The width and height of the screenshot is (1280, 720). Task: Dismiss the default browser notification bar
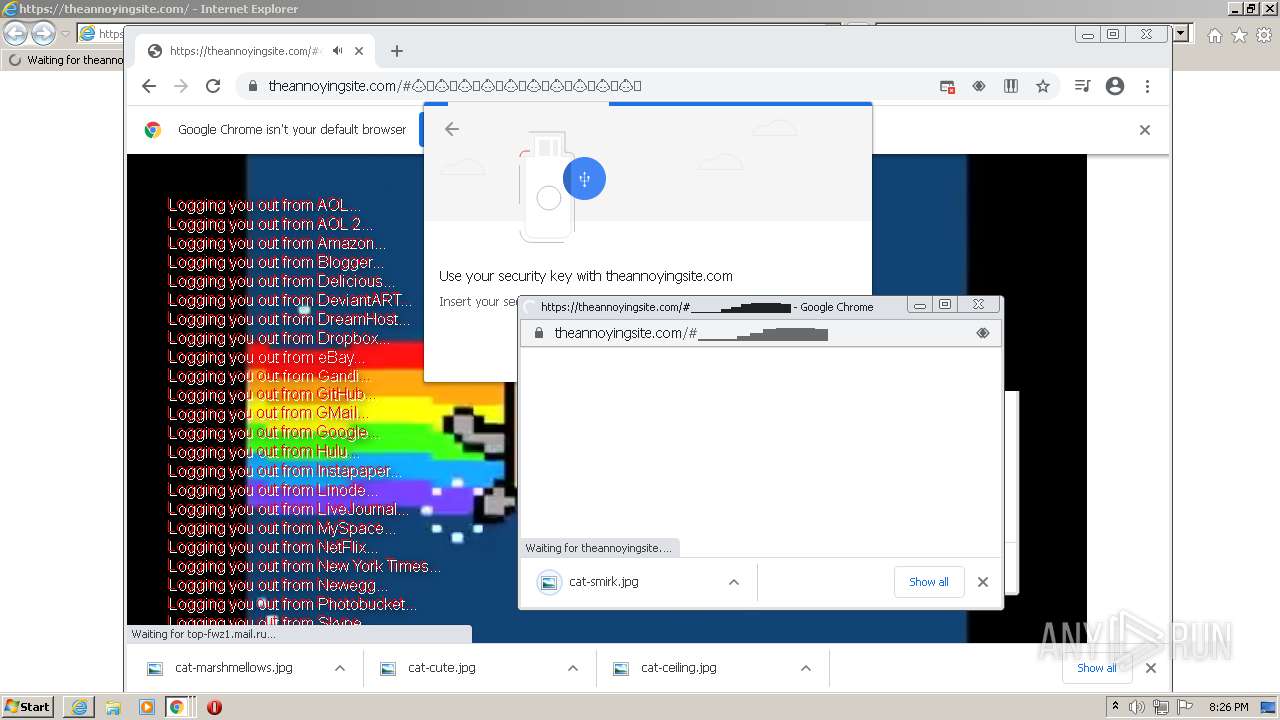1145,130
